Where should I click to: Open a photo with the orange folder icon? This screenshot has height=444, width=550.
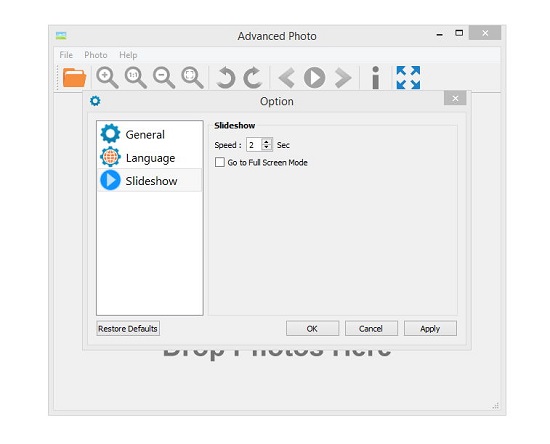74,78
